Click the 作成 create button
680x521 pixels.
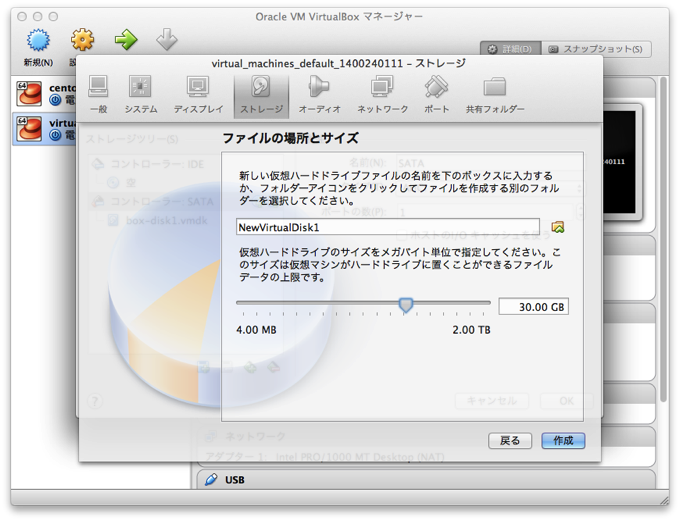click(x=563, y=440)
